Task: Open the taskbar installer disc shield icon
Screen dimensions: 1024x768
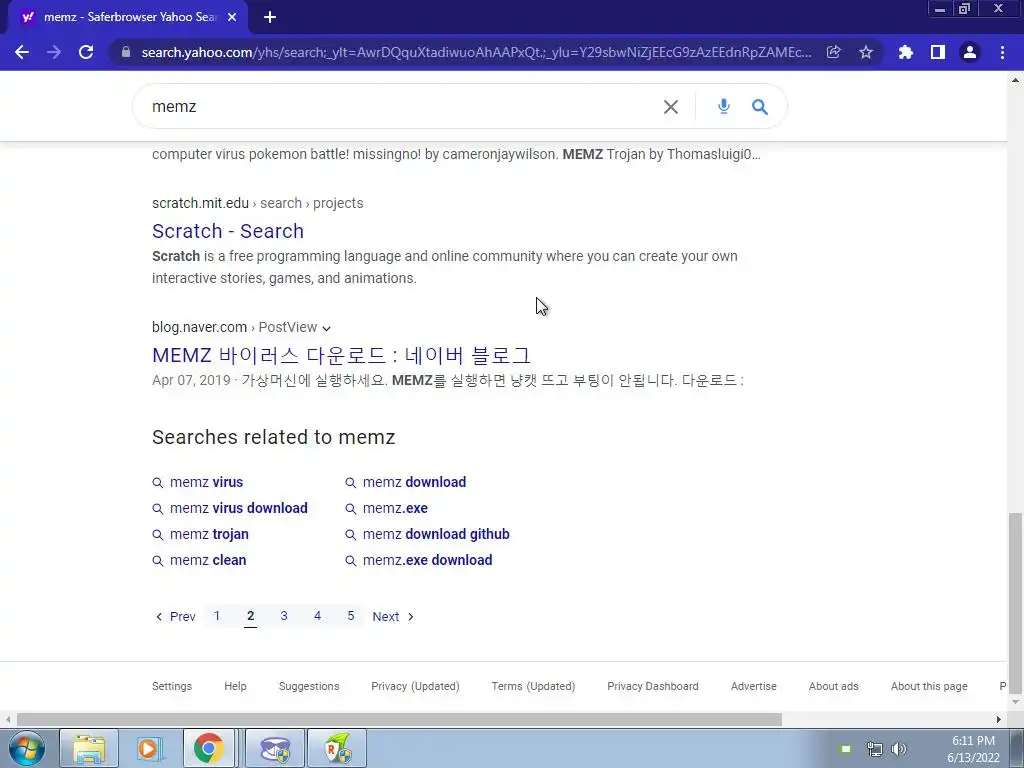Action: pyautogui.click(x=275, y=748)
